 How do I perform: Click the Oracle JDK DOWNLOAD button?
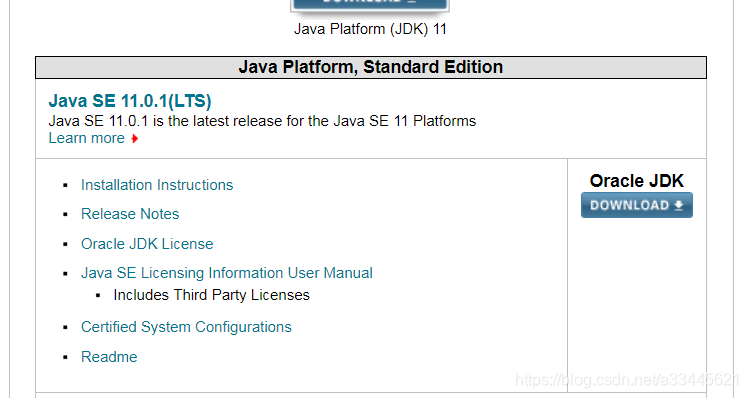click(x=636, y=205)
